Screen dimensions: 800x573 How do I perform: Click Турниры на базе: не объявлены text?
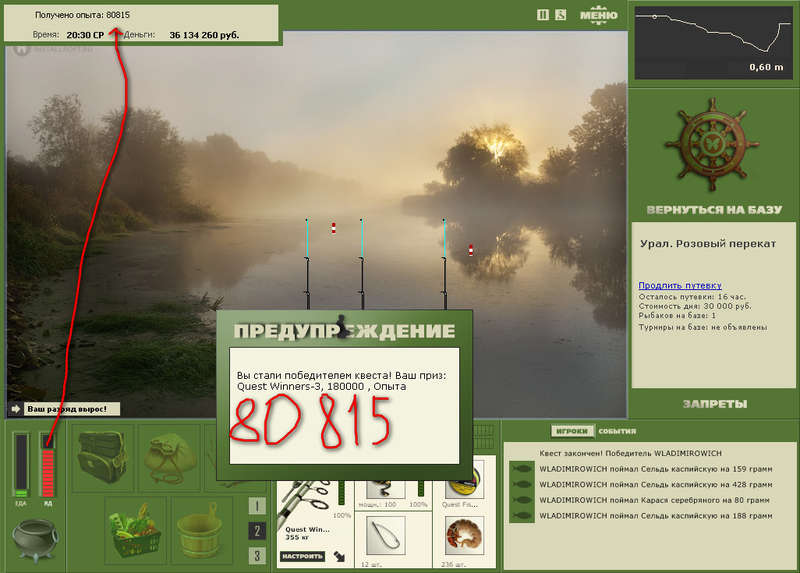point(703,327)
